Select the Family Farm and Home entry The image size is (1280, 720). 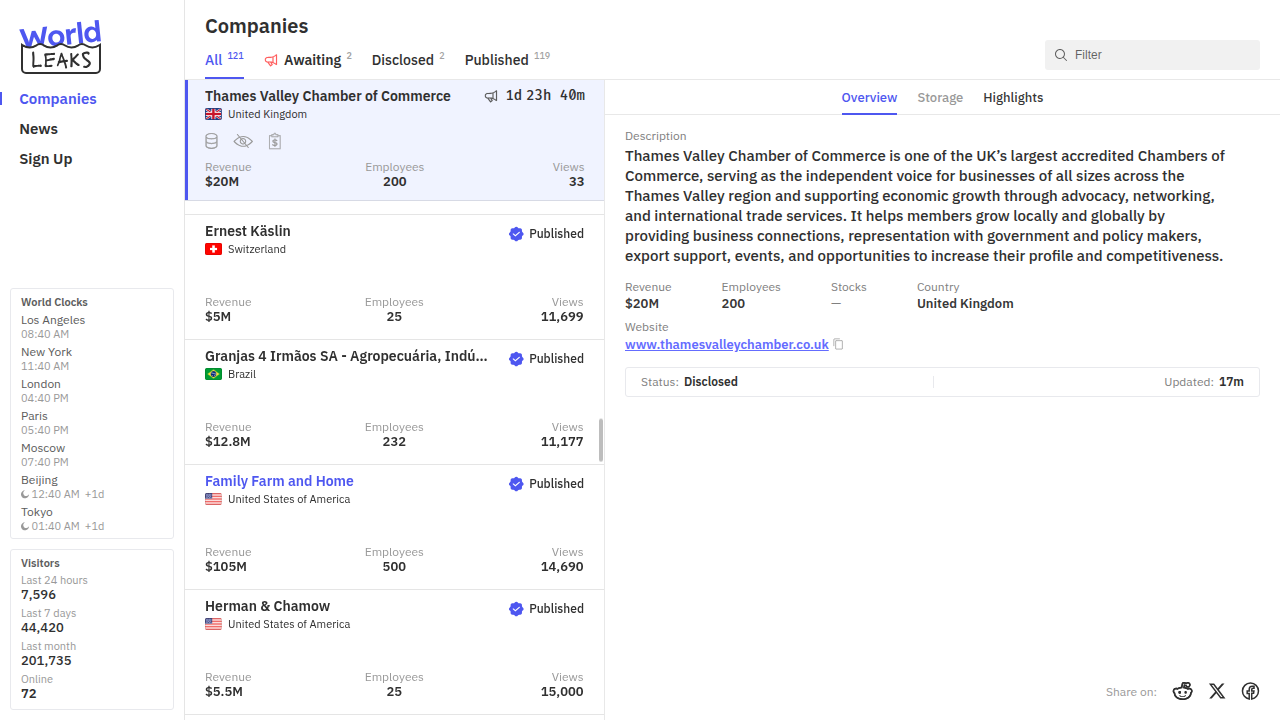tap(279, 481)
